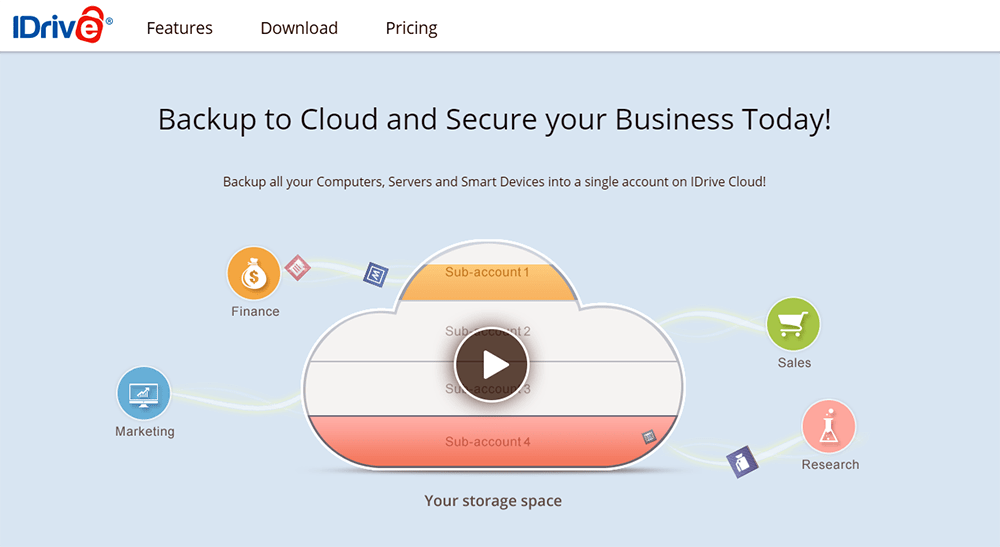Click the pink diamond document icon

[297, 267]
